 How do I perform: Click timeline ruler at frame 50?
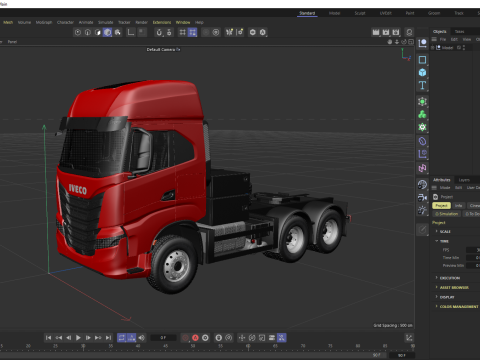[193, 347]
